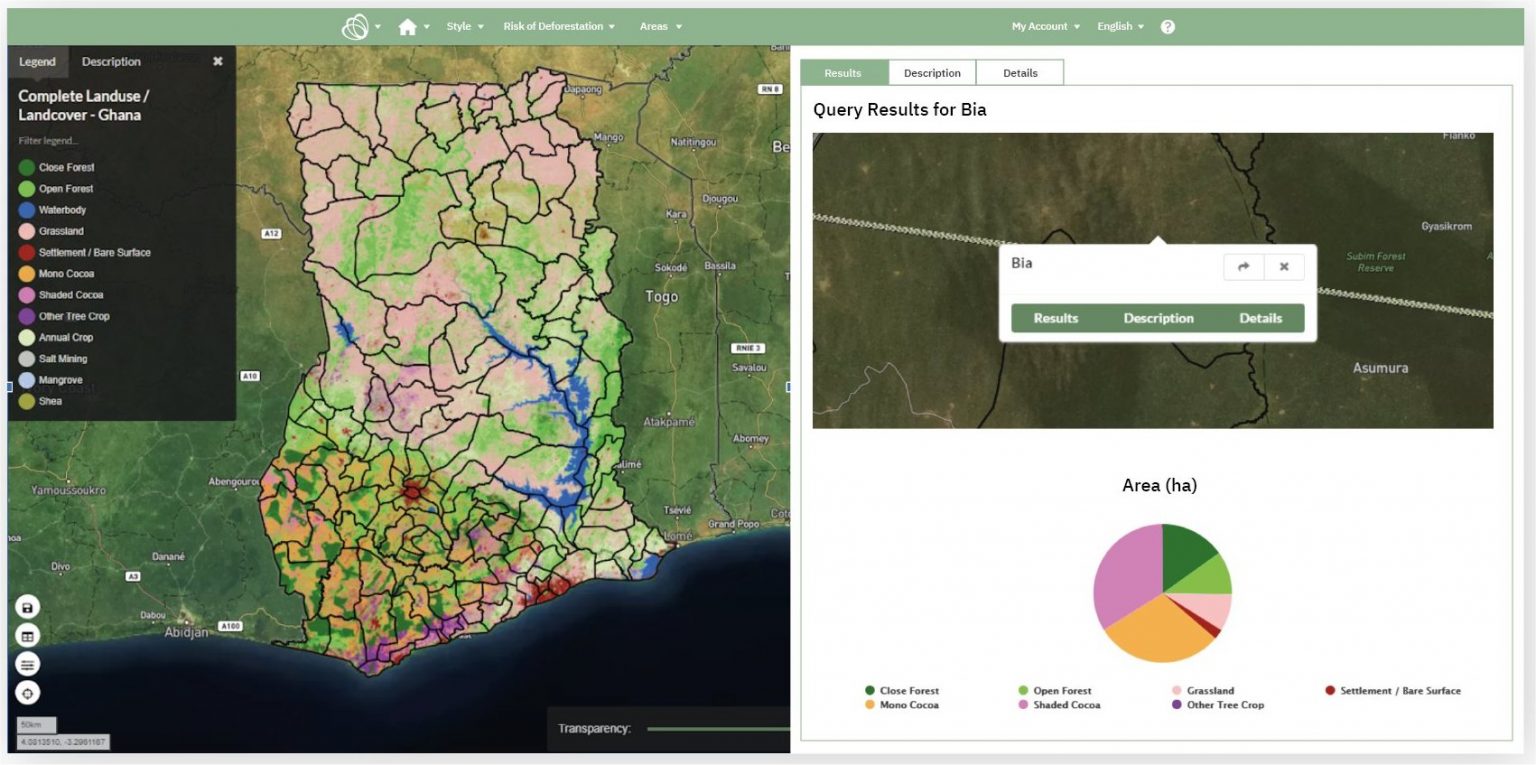This screenshot has width=1536, height=765.
Task: Toggle Shaded Cocoa in pie chart legend
Action: pyautogui.click(x=1059, y=705)
